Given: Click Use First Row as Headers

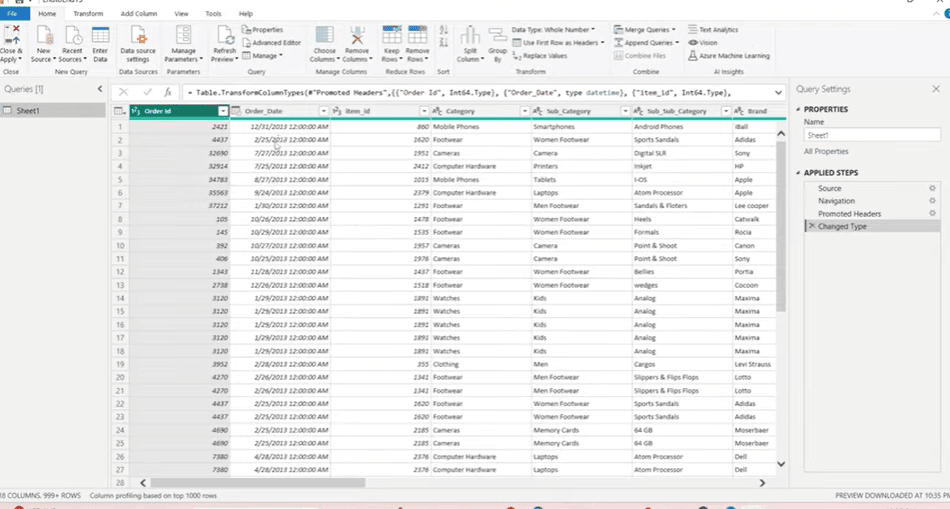Looking at the screenshot, I should pyautogui.click(x=559, y=43).
